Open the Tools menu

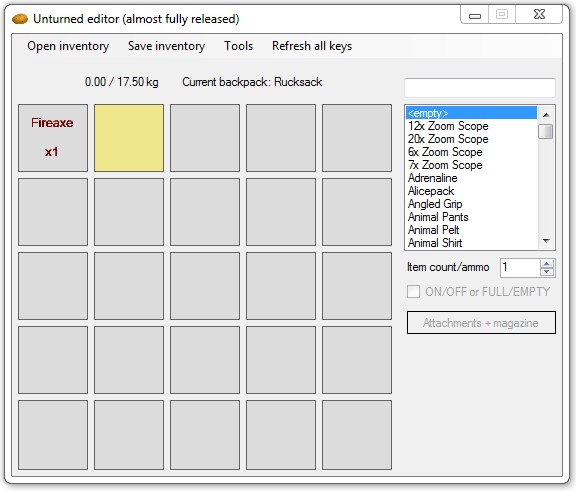238,46
